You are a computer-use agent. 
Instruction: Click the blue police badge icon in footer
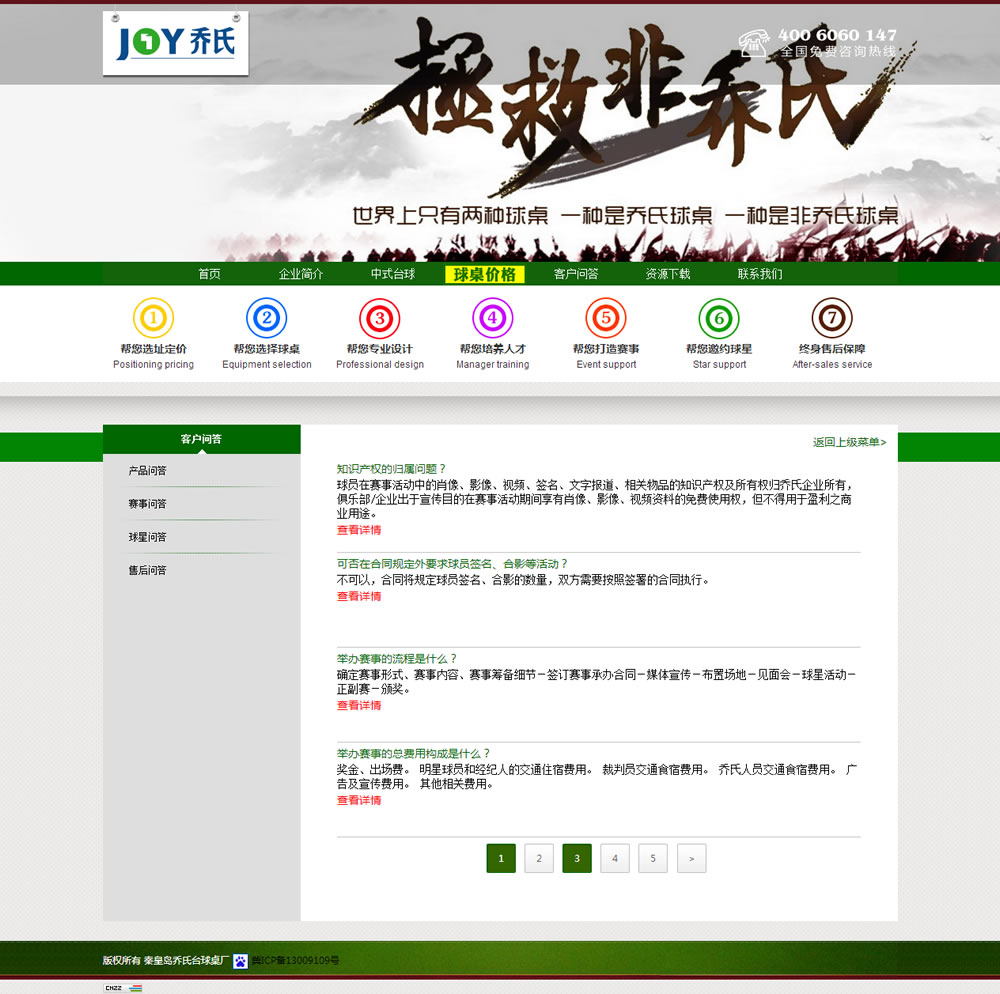click(x=240, y=960)
